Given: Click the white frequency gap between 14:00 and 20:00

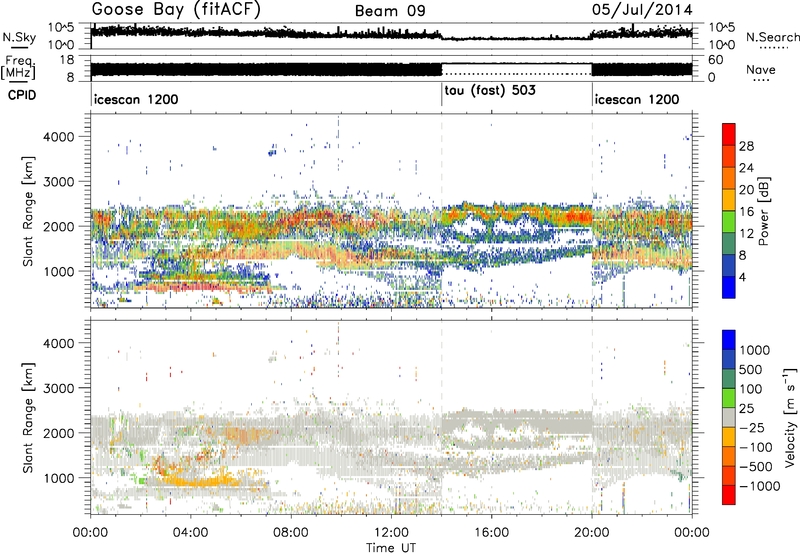Looking at the screenshot, I should [x=516, y=69].
